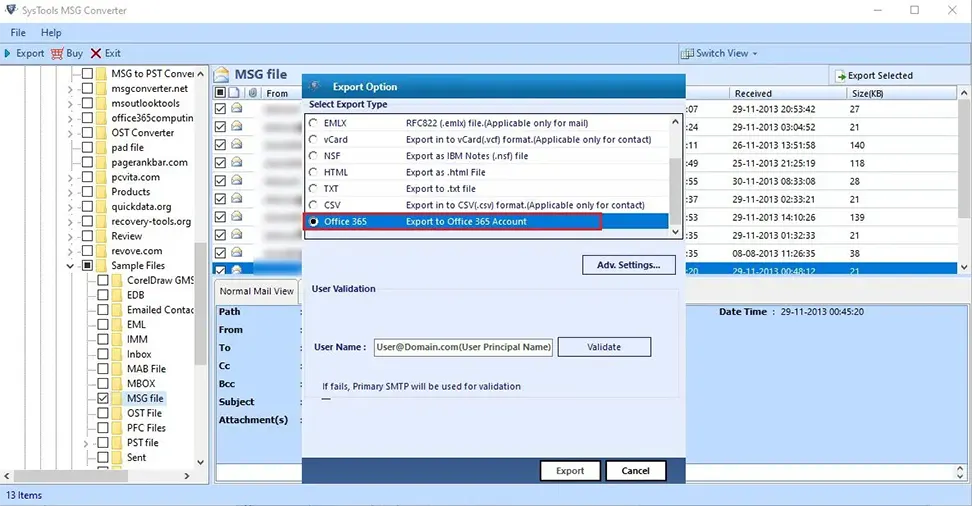Collapse the Sample Files tree node
The width and height of the screenshot is (972, 506).
pyautogui.click(x=70, y=266)
